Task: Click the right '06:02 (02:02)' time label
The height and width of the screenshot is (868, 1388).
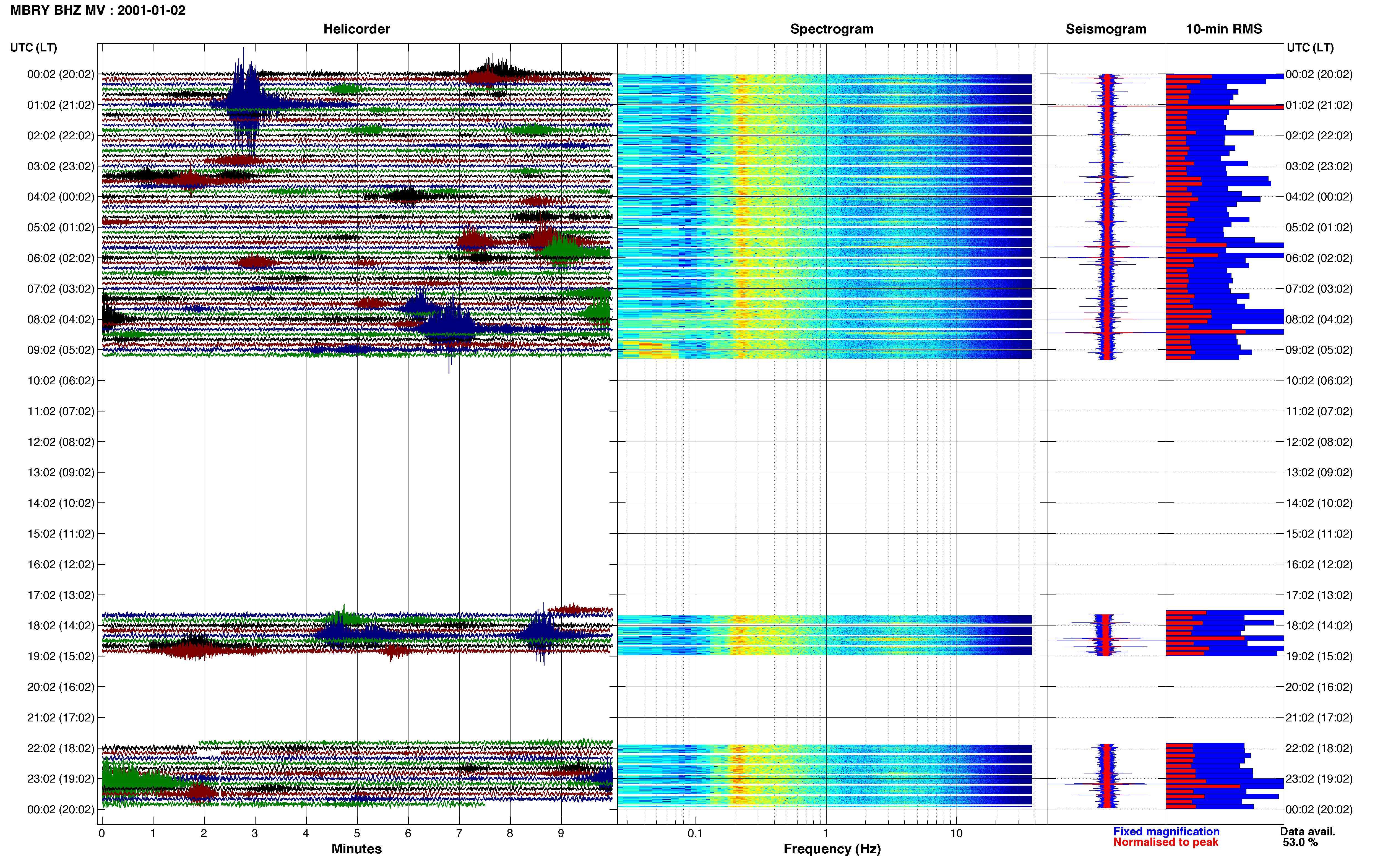Action: click(x=1319, y=258)
